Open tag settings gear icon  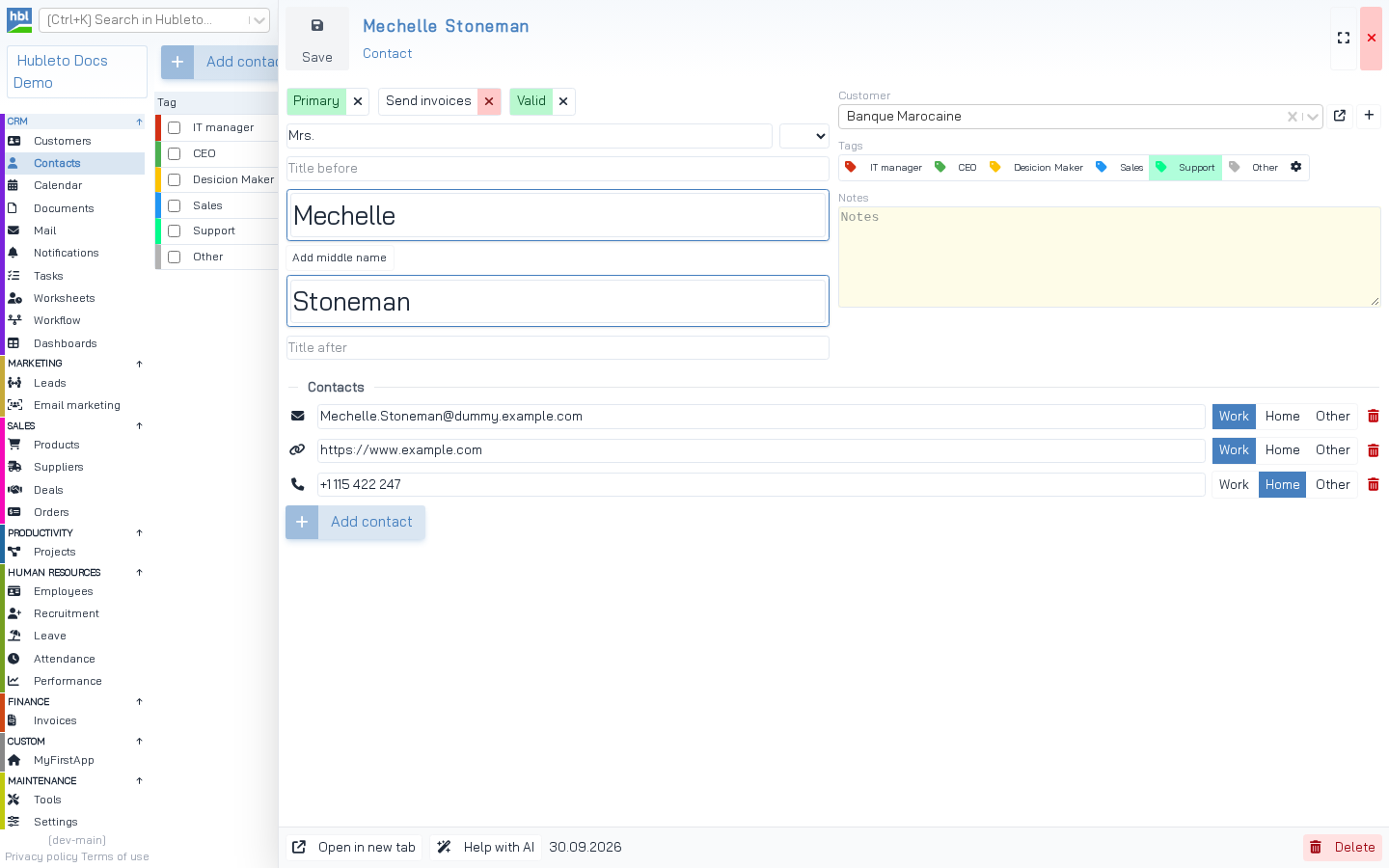point(1296,167)
